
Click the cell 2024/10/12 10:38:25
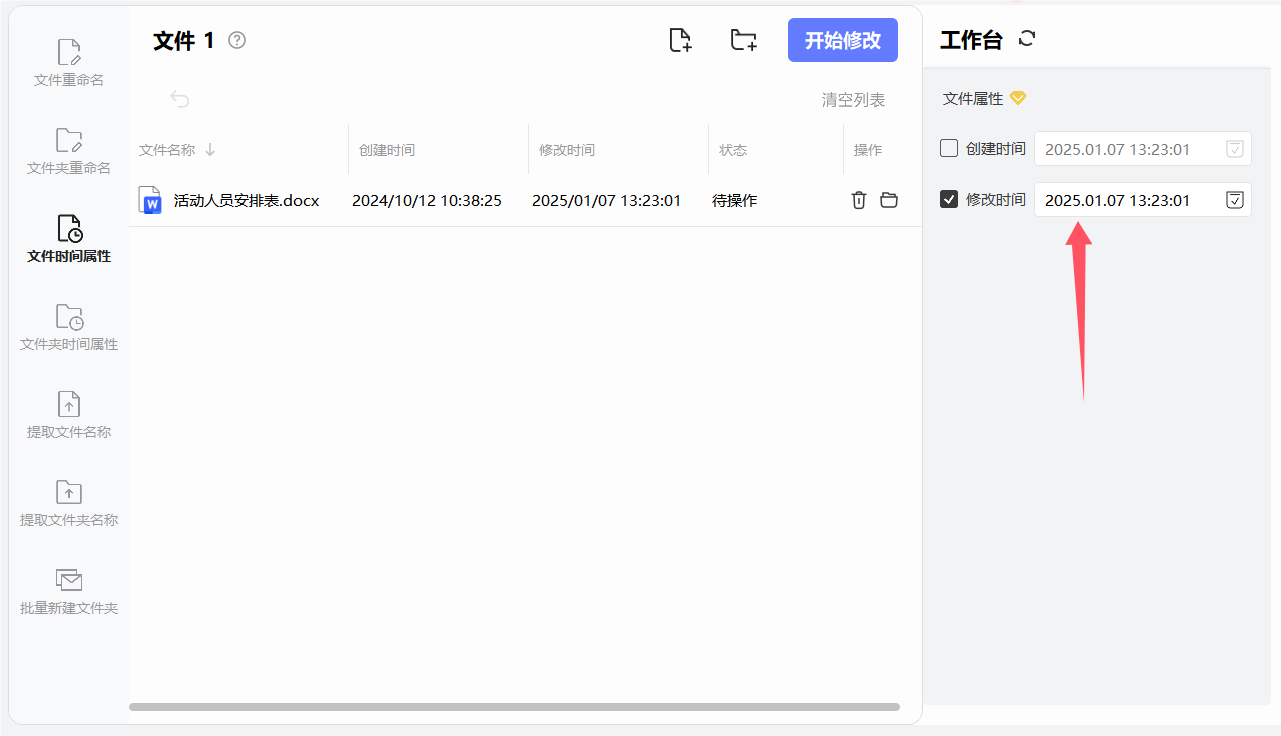427,200
